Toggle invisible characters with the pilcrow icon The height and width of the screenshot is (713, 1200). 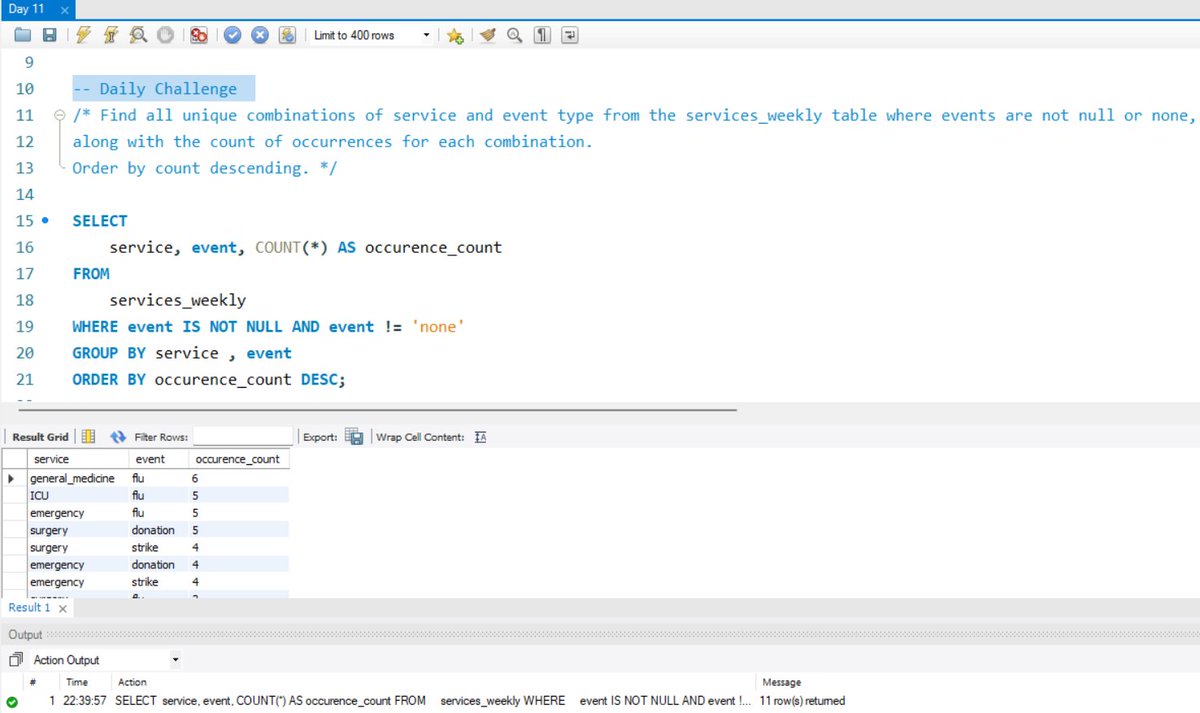point(541,35)
